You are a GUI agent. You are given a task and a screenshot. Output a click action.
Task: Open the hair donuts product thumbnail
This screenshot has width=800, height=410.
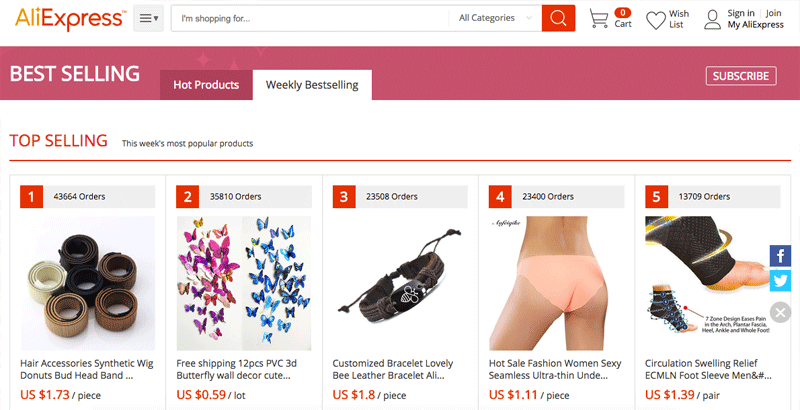tap(88, 283)
